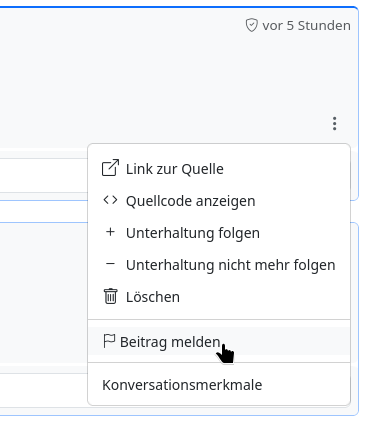Choose 'Unterhaltung nicht mehr folgen'
The height and width of the screenshot is (430, 379).
[x=219, y=265]
